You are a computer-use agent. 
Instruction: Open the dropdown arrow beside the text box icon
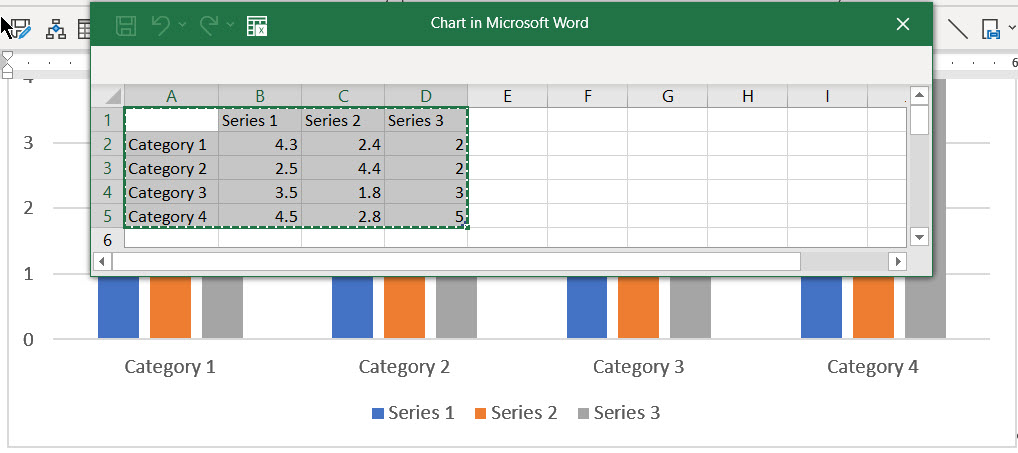1012,28
